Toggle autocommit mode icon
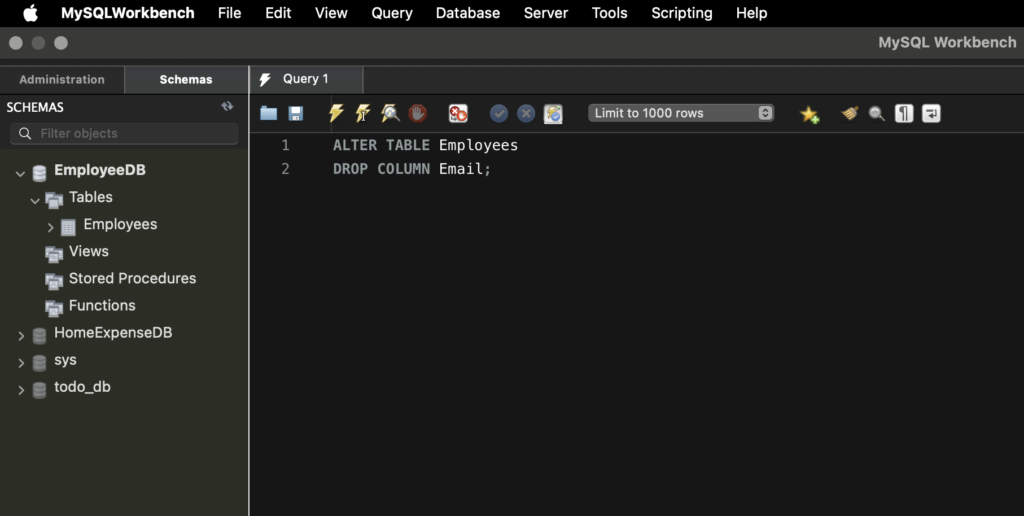The height and width of the screenshot is (516, 1024). (x=553, y=114)
